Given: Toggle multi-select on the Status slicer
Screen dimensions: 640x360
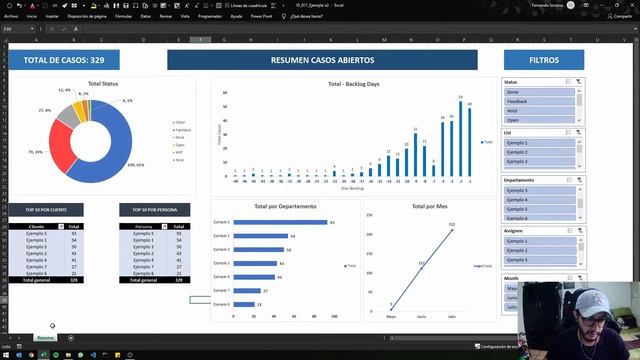Looking at the screenshot, I should click(568, 82).
